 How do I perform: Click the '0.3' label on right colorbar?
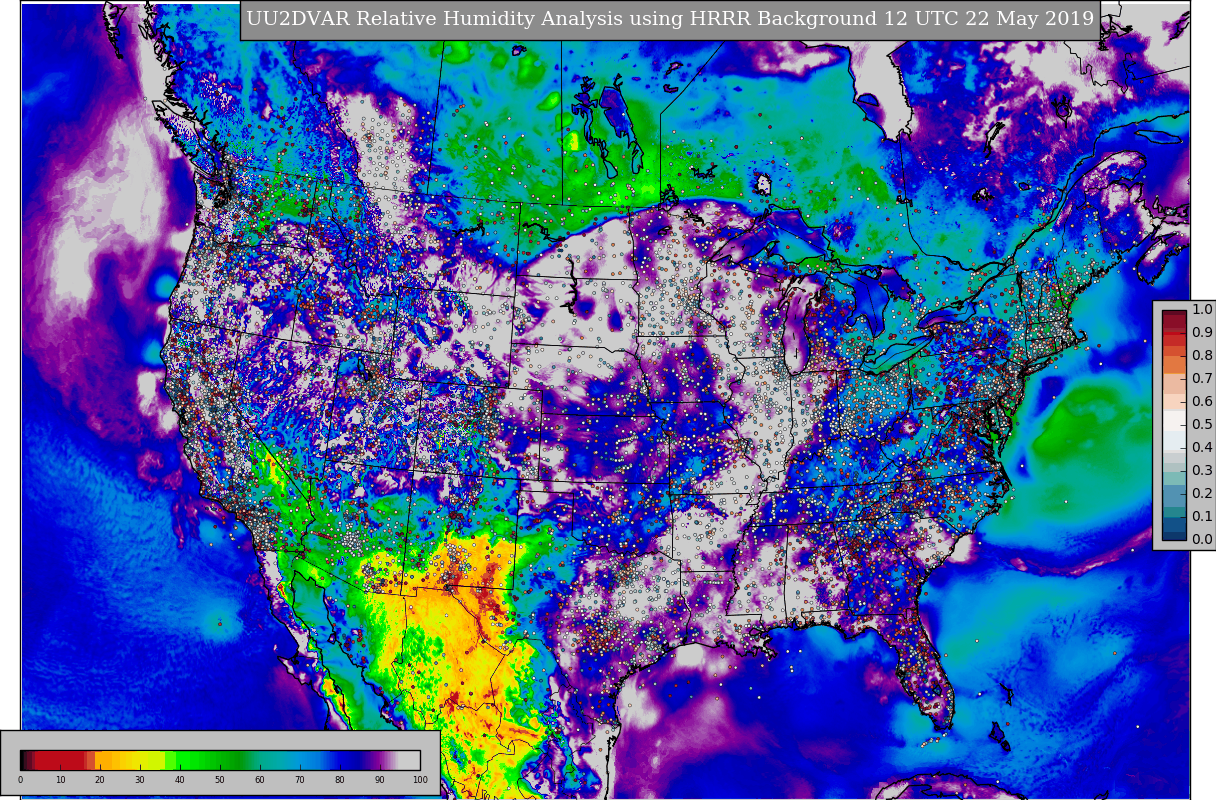click(x=1202, y=471)
